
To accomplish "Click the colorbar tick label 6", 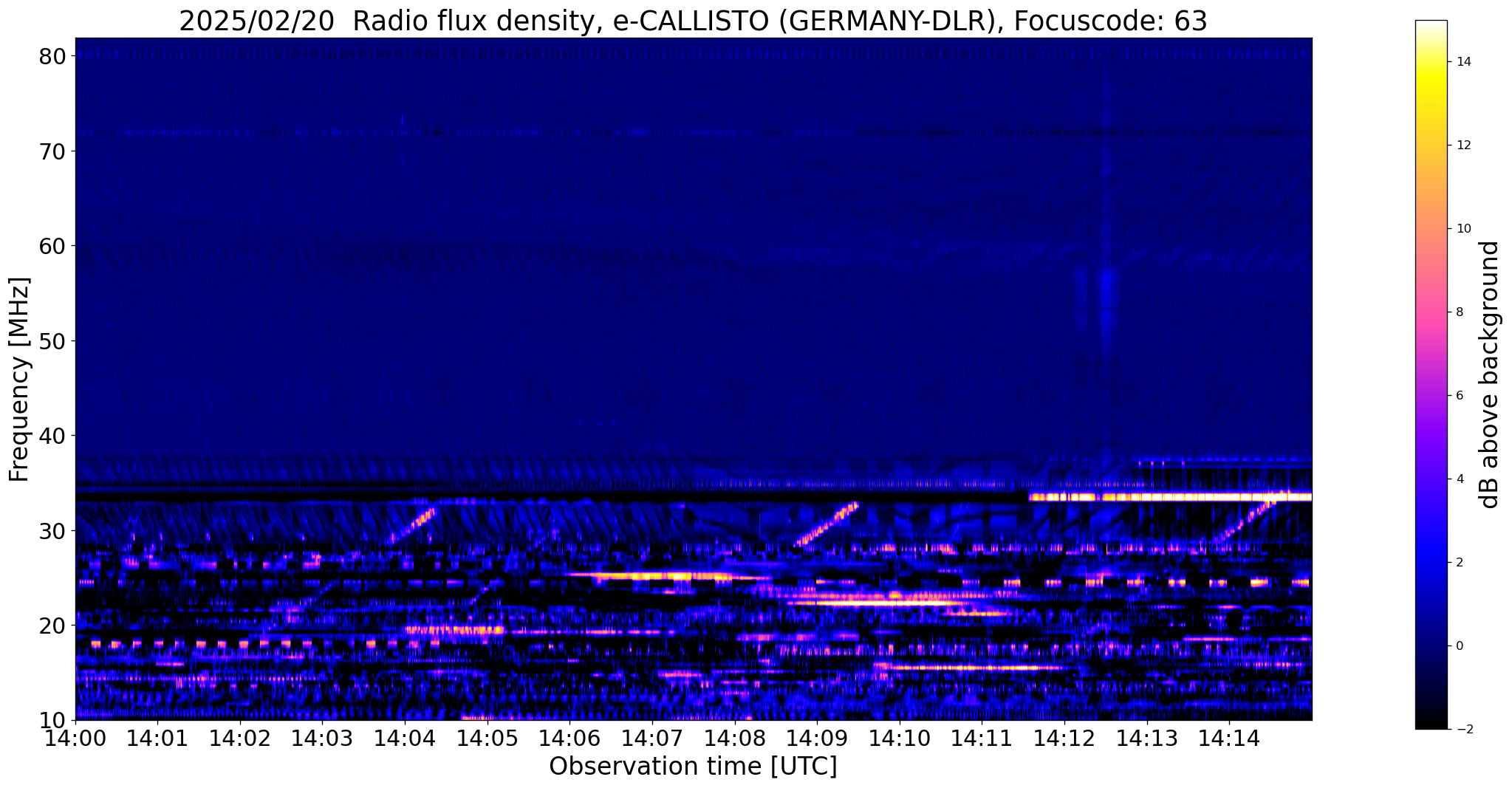I will point(1460,396).
